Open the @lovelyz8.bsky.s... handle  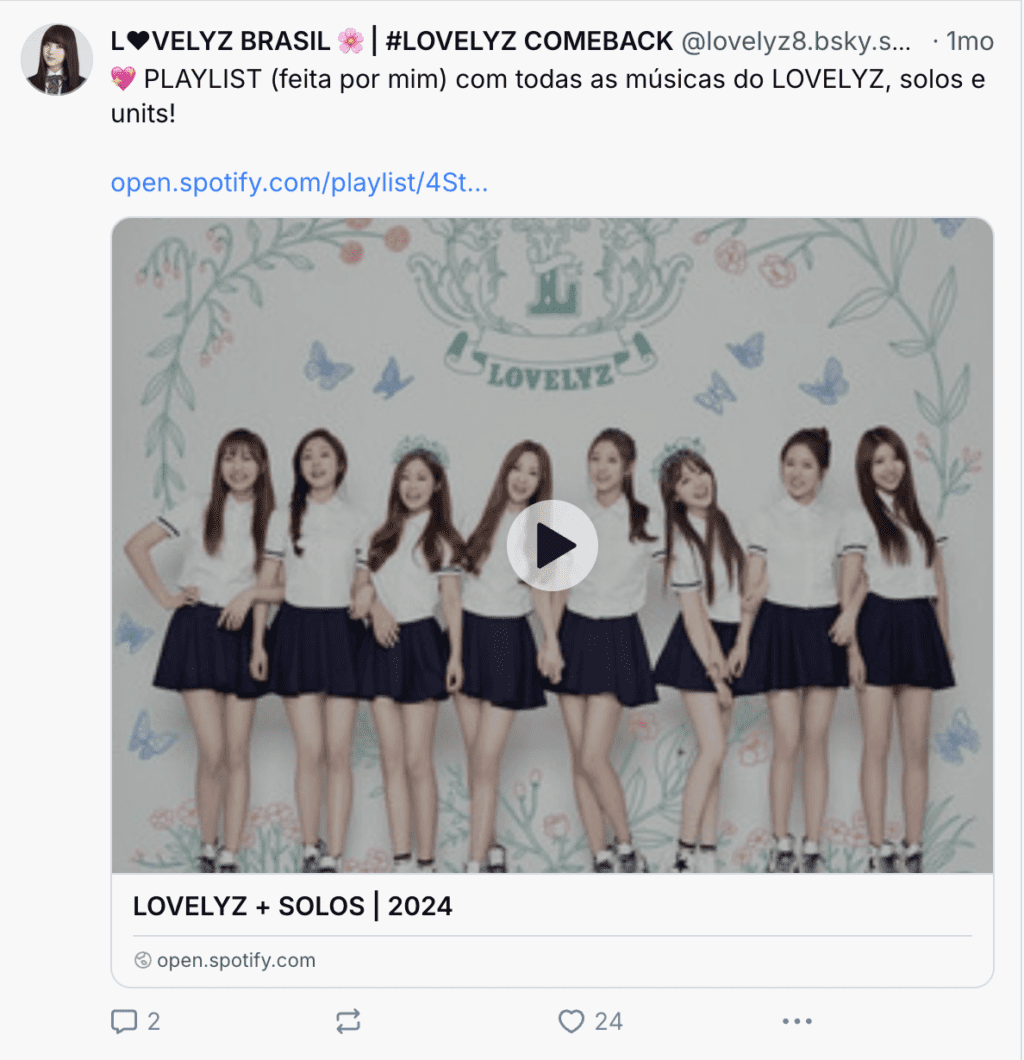pos(796,41)
